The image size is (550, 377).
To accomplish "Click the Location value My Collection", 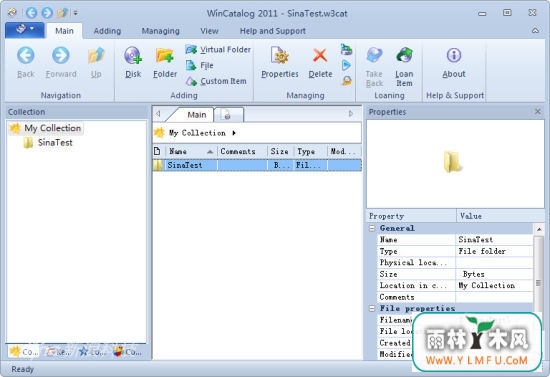I will pos(494,285).
